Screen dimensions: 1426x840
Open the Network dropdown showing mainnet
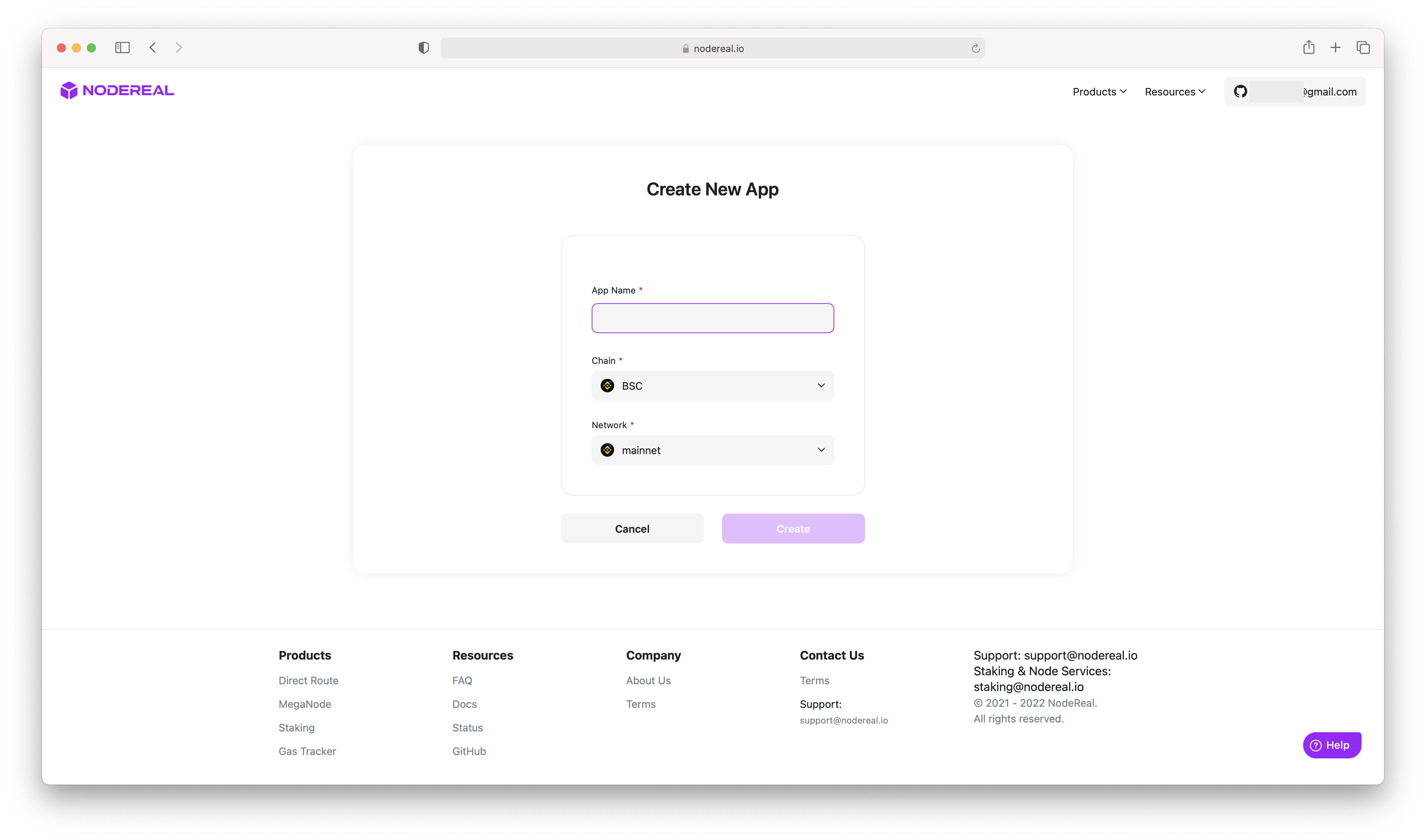tap(712, 450)
